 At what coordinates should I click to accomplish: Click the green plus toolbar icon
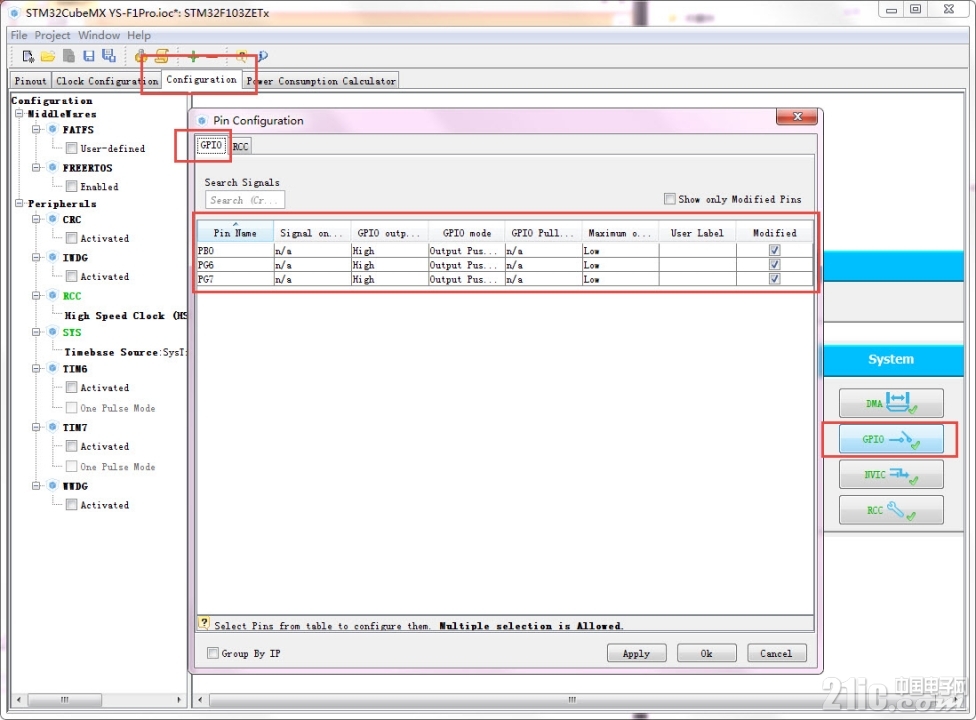pyautogui.click(x=193, y=57)
